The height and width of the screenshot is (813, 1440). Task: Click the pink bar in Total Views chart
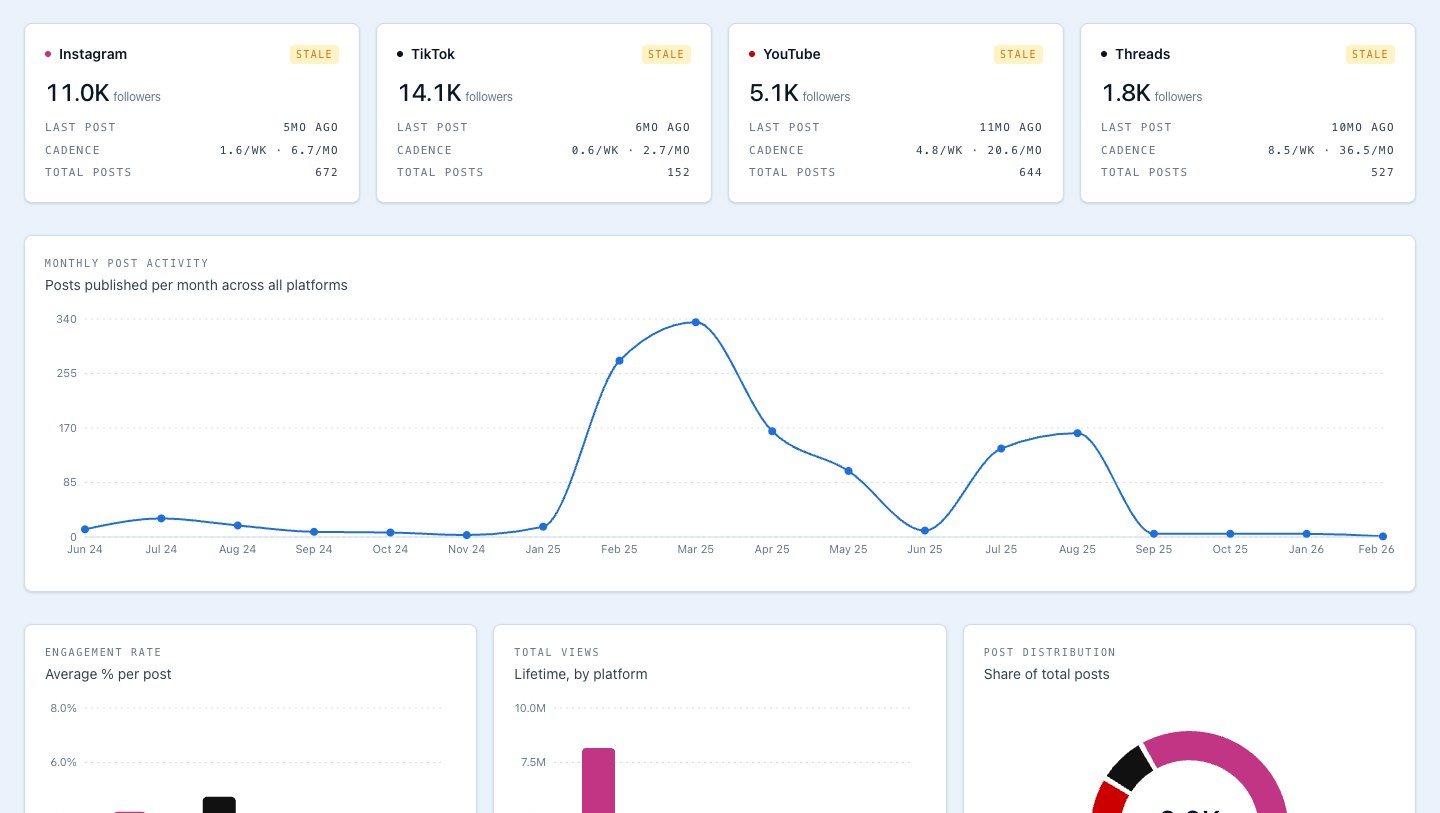click(x=598, y=780)
